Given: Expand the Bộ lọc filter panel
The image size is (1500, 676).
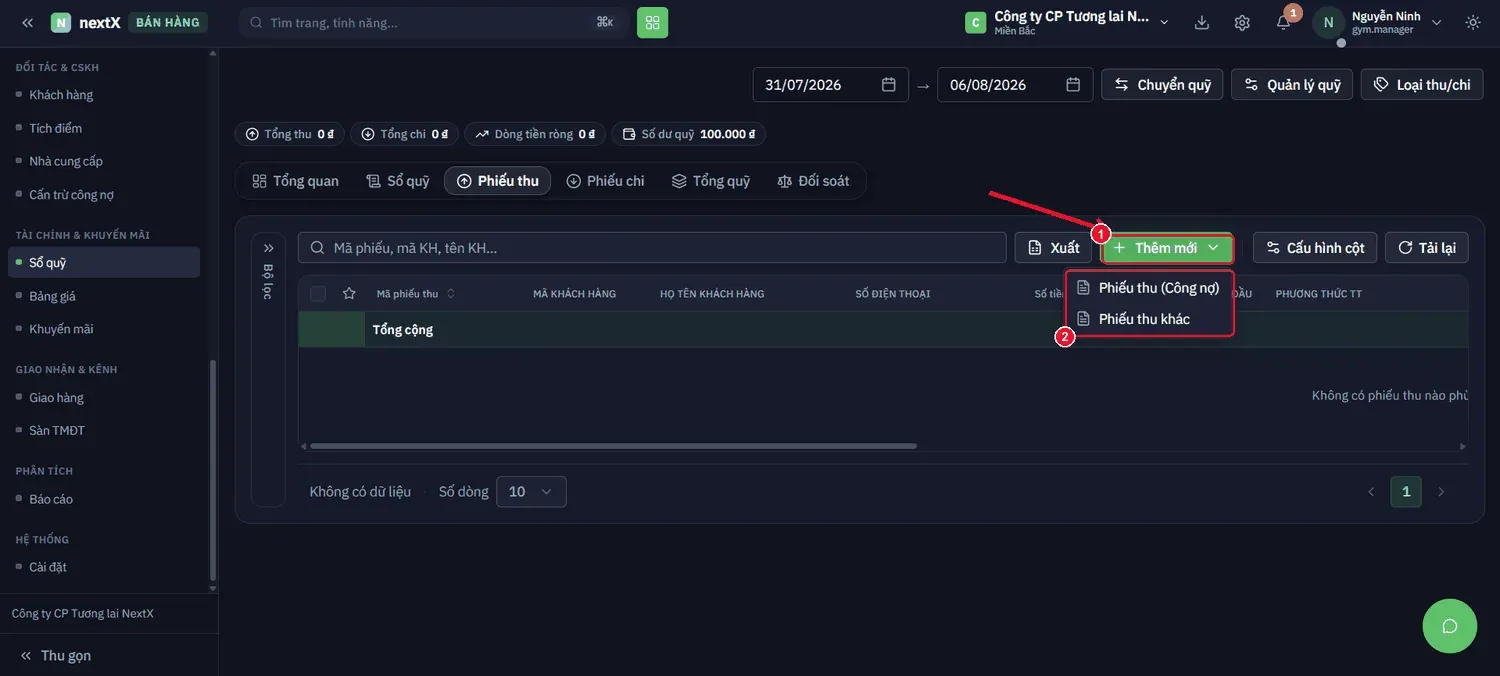Looking at the screenshot, I should pos(268,248).
